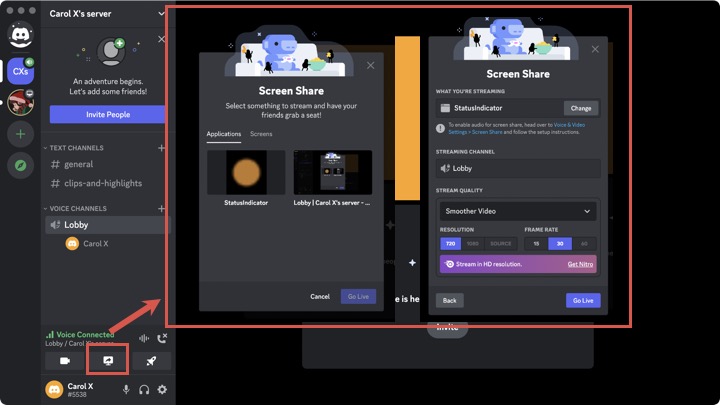Create a new voice channel plus icon
The height and width of the screenshot is (410, 720).
pos(161,208)
